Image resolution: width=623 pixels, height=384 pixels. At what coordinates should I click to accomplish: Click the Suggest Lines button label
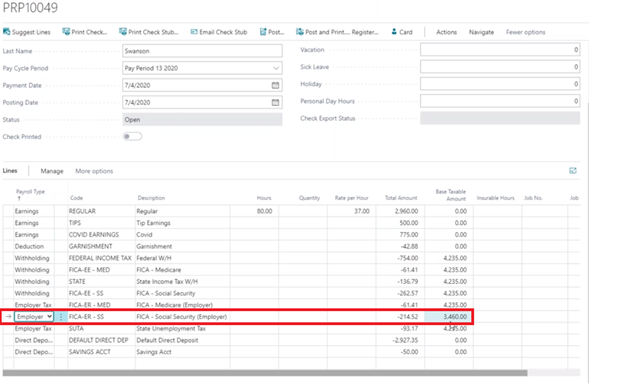pyautogui.click(x=31, y=32)
